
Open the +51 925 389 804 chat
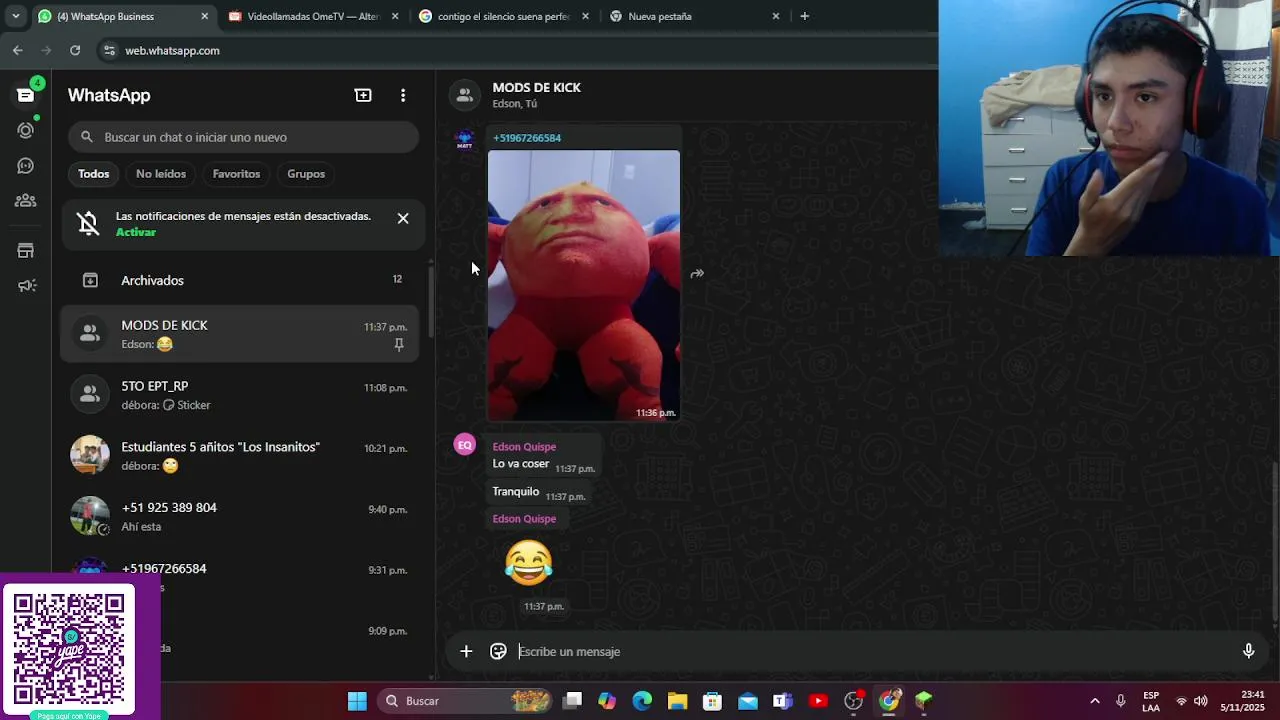click(x=240, y=517)
